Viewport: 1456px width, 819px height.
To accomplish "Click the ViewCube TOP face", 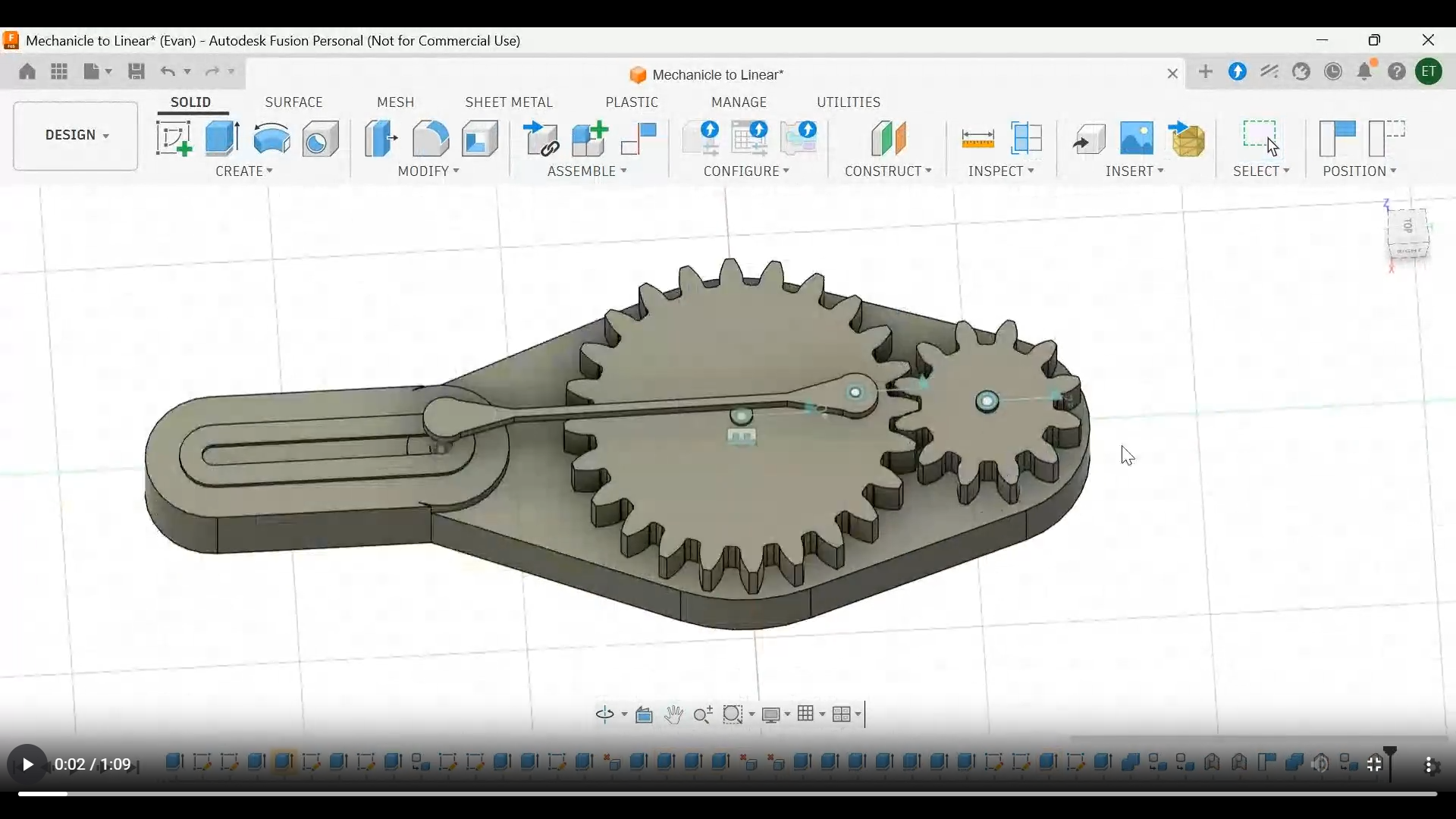I will (x=1409, y=226).
